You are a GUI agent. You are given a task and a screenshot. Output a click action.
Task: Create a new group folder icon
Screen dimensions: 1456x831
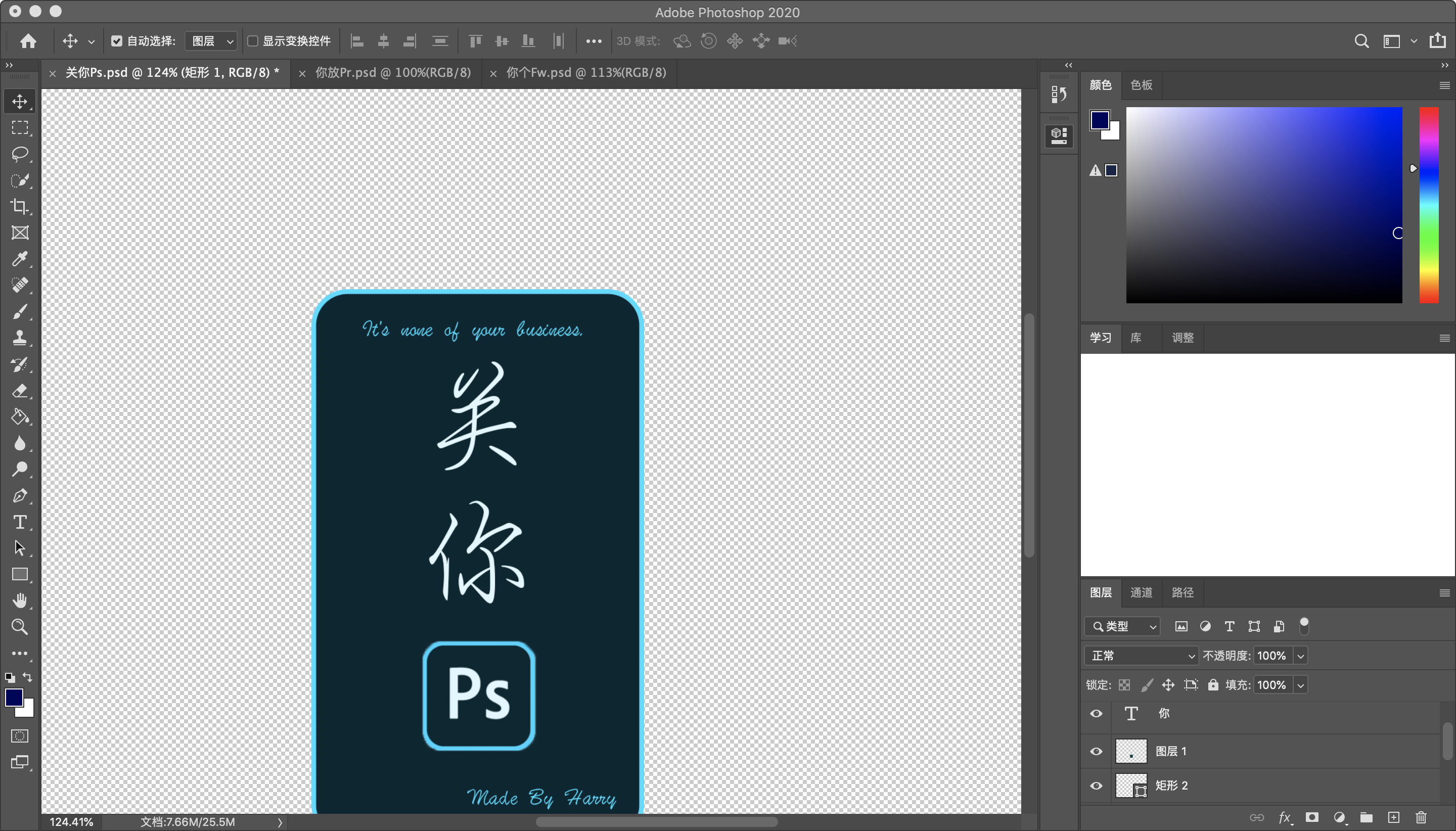pyautogui.click(x=1366, y=817)
